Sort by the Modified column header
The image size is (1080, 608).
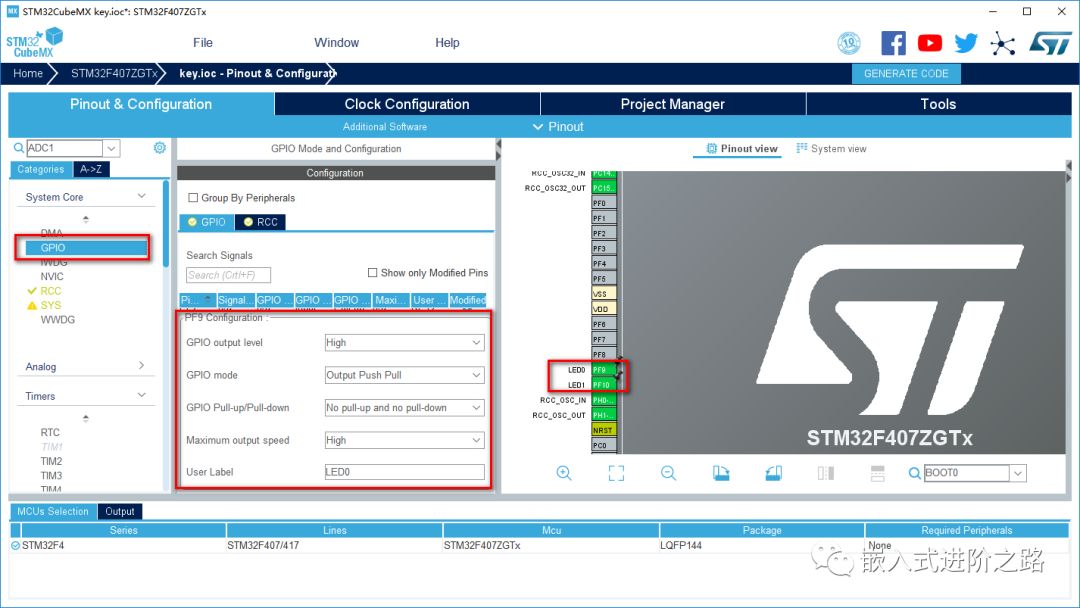point(468,300)
